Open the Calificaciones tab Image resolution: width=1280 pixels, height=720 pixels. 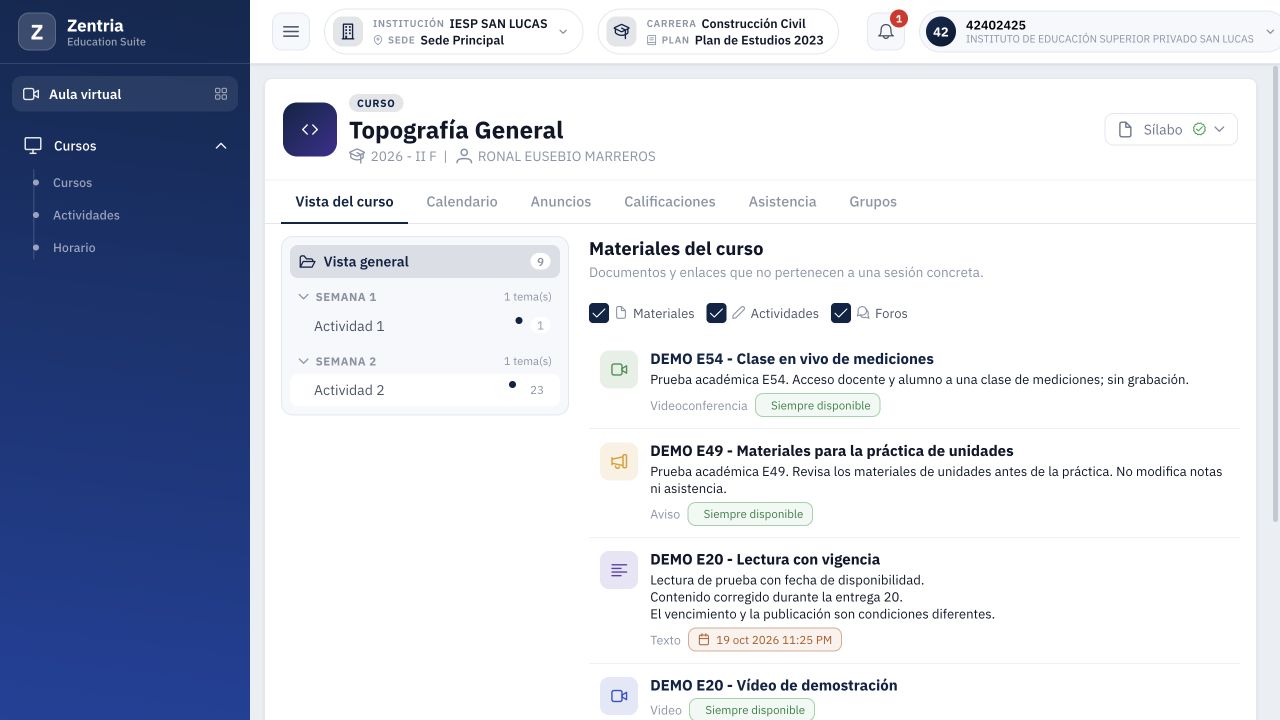point(670,202)
